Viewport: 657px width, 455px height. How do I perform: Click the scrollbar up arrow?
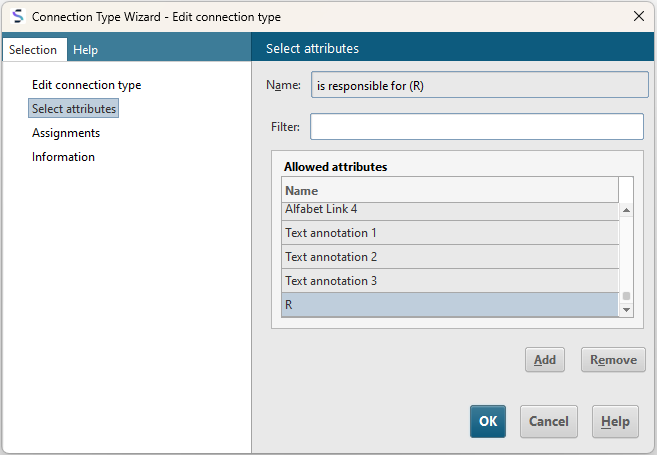point(626,210)
